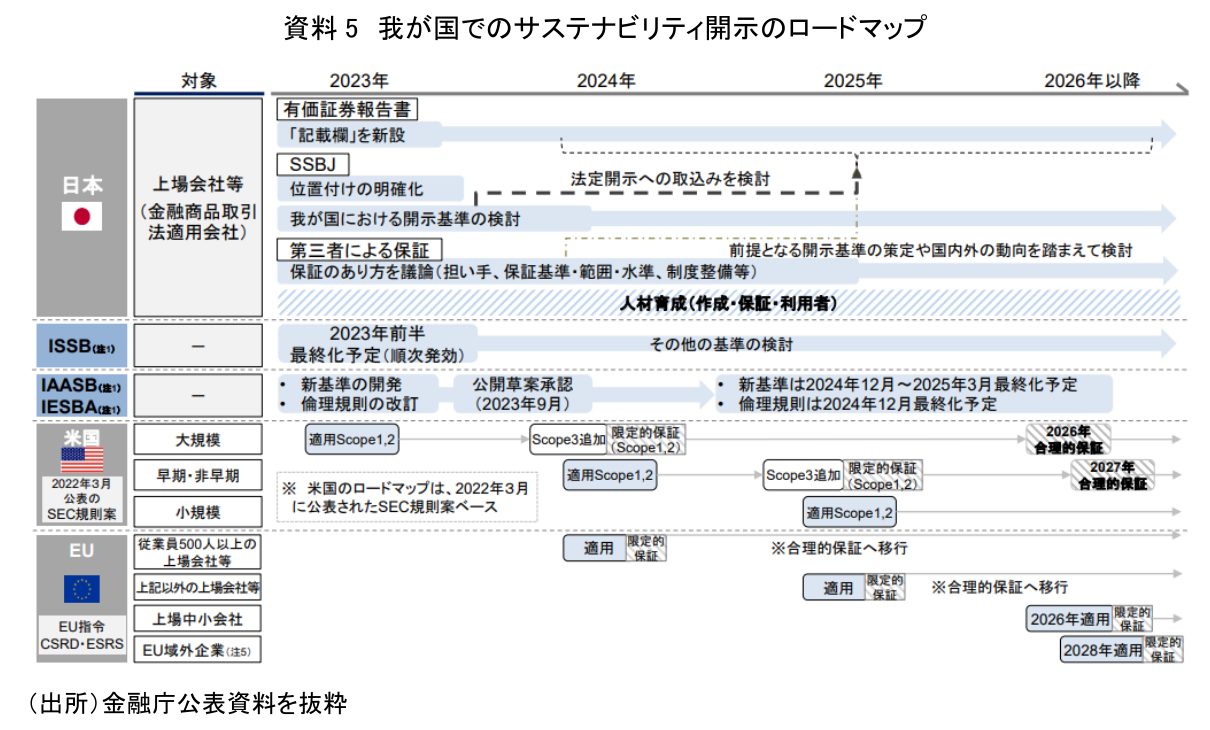The height and width of the screenshot is (730, 1210).
Task: Click the EU域外企業(注5) box
Action: pyautogui.click(x=198, y=650)
